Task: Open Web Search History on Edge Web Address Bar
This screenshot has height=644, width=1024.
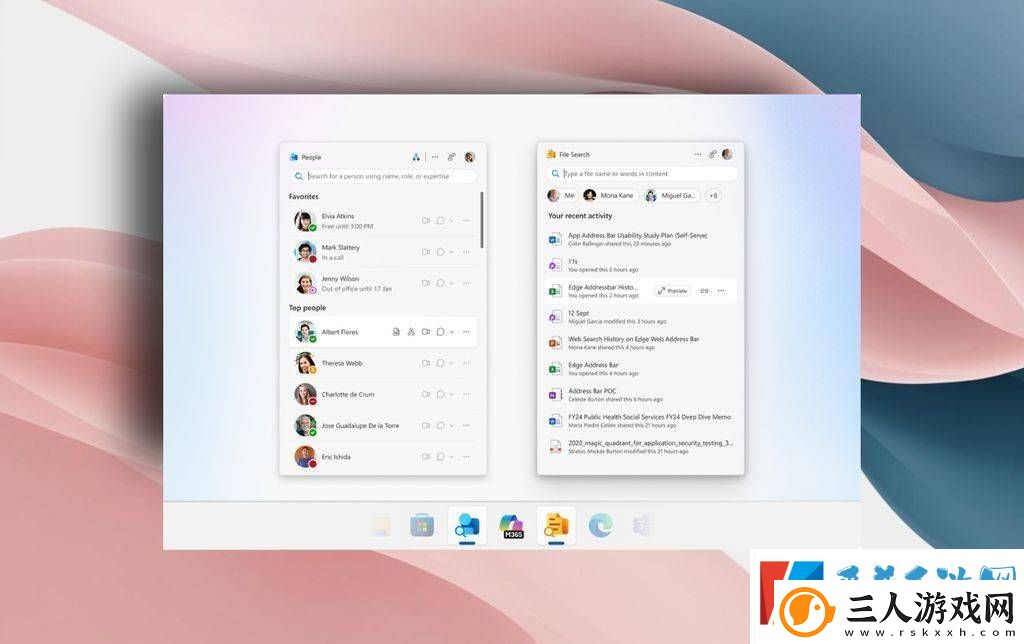Action: (641, 343)
